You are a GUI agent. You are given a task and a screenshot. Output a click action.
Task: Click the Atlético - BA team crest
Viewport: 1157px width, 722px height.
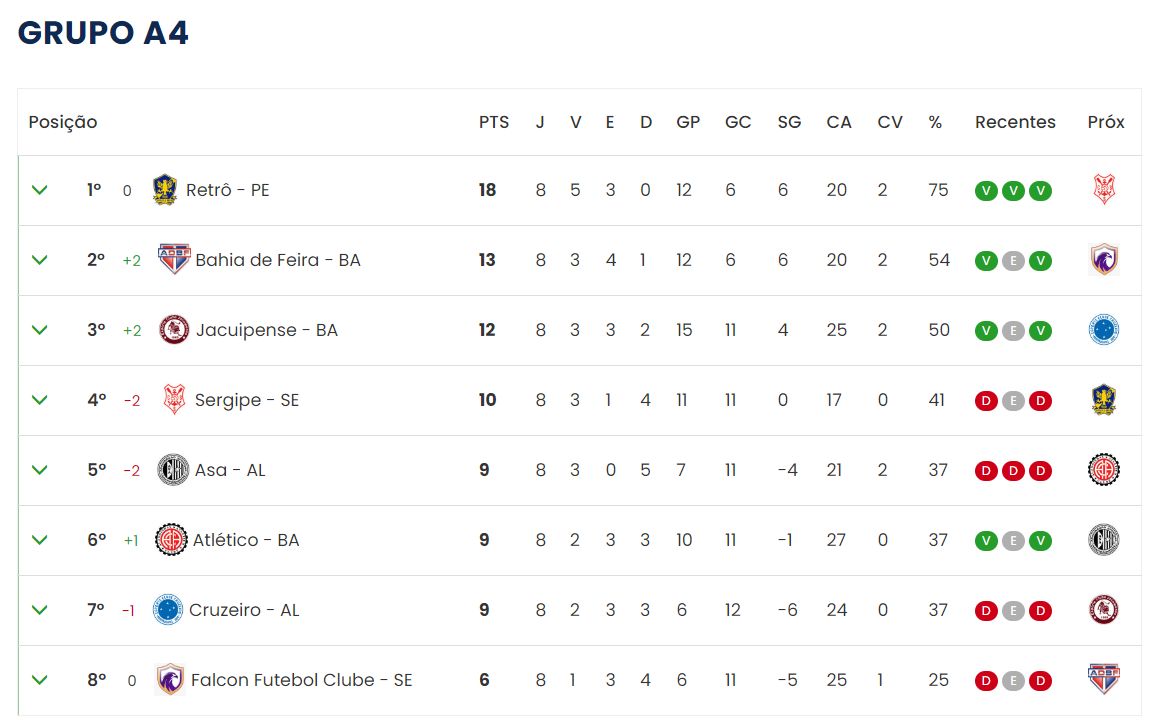(171, 540)
